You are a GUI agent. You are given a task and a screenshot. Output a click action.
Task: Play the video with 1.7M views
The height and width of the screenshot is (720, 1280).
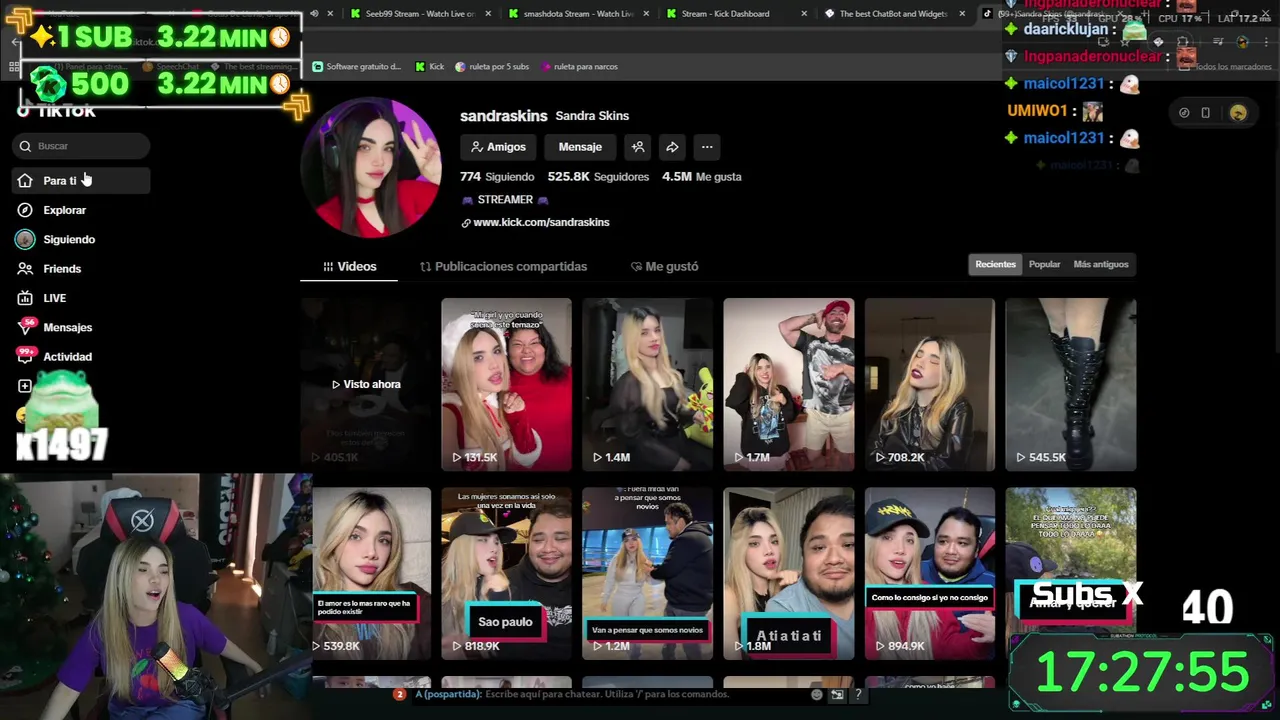[789, 384]
